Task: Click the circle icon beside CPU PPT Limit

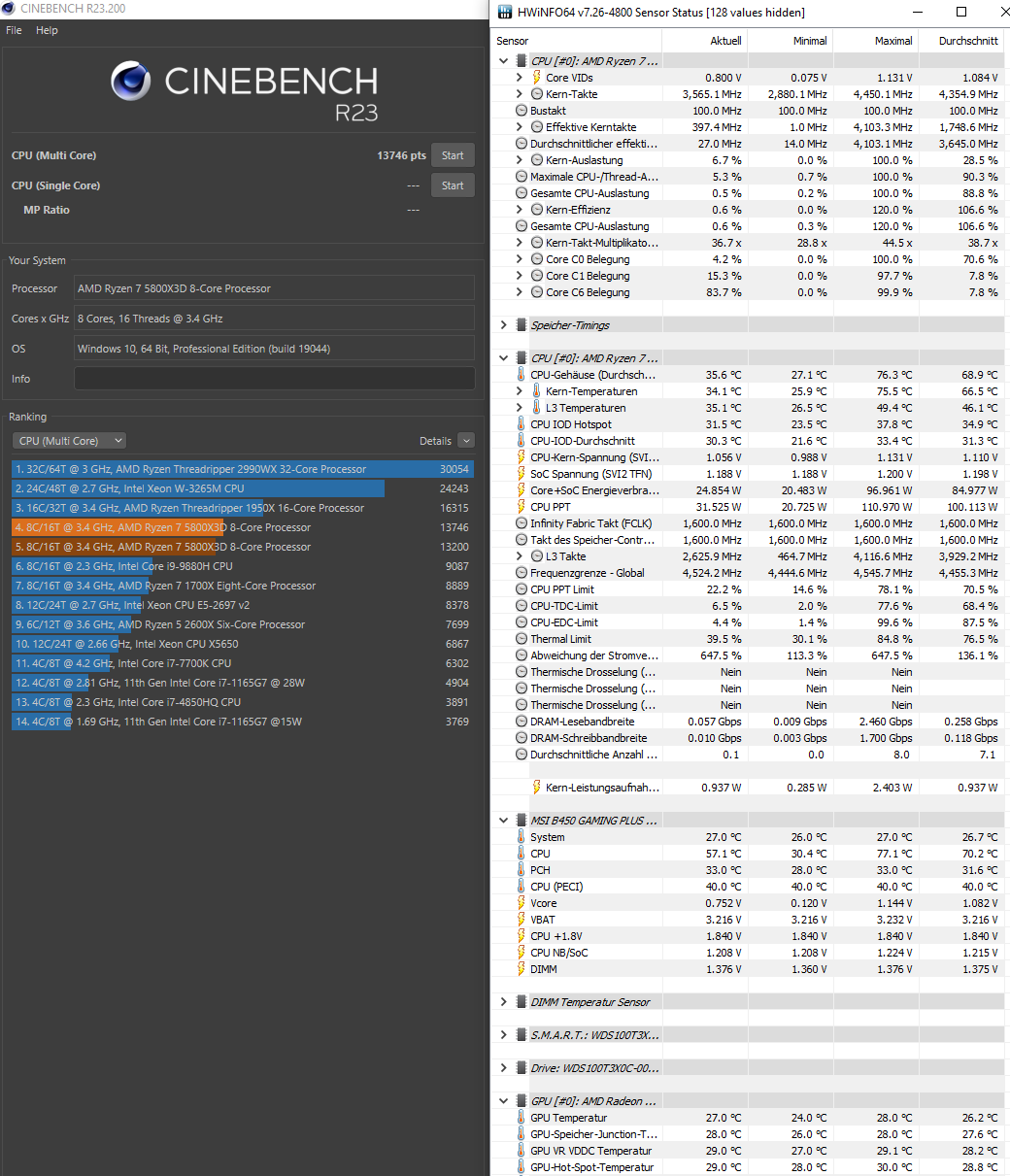Action: pos(522,589)
